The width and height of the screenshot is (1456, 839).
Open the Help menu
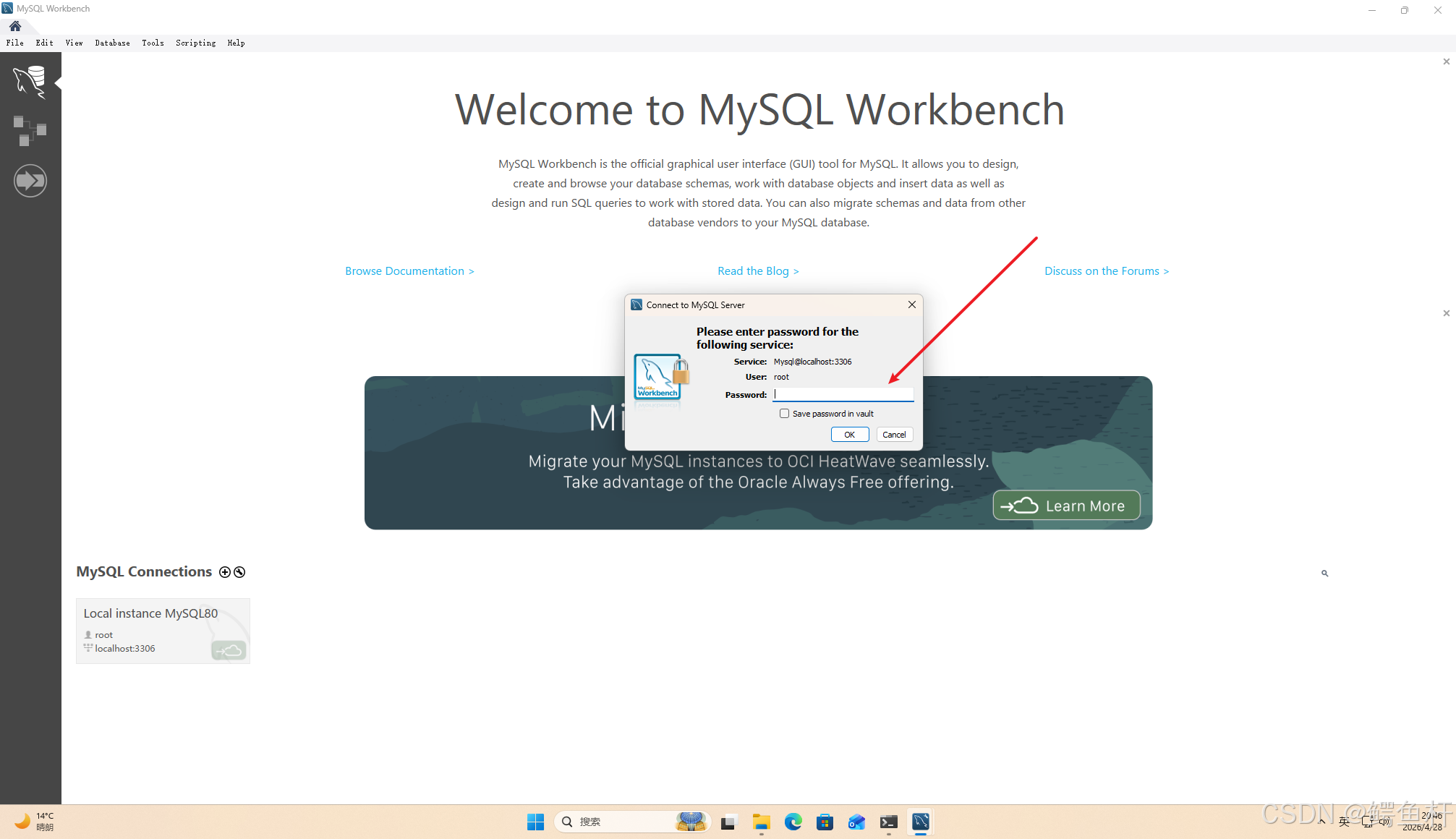pyautogui.click(x=237, y=43)
